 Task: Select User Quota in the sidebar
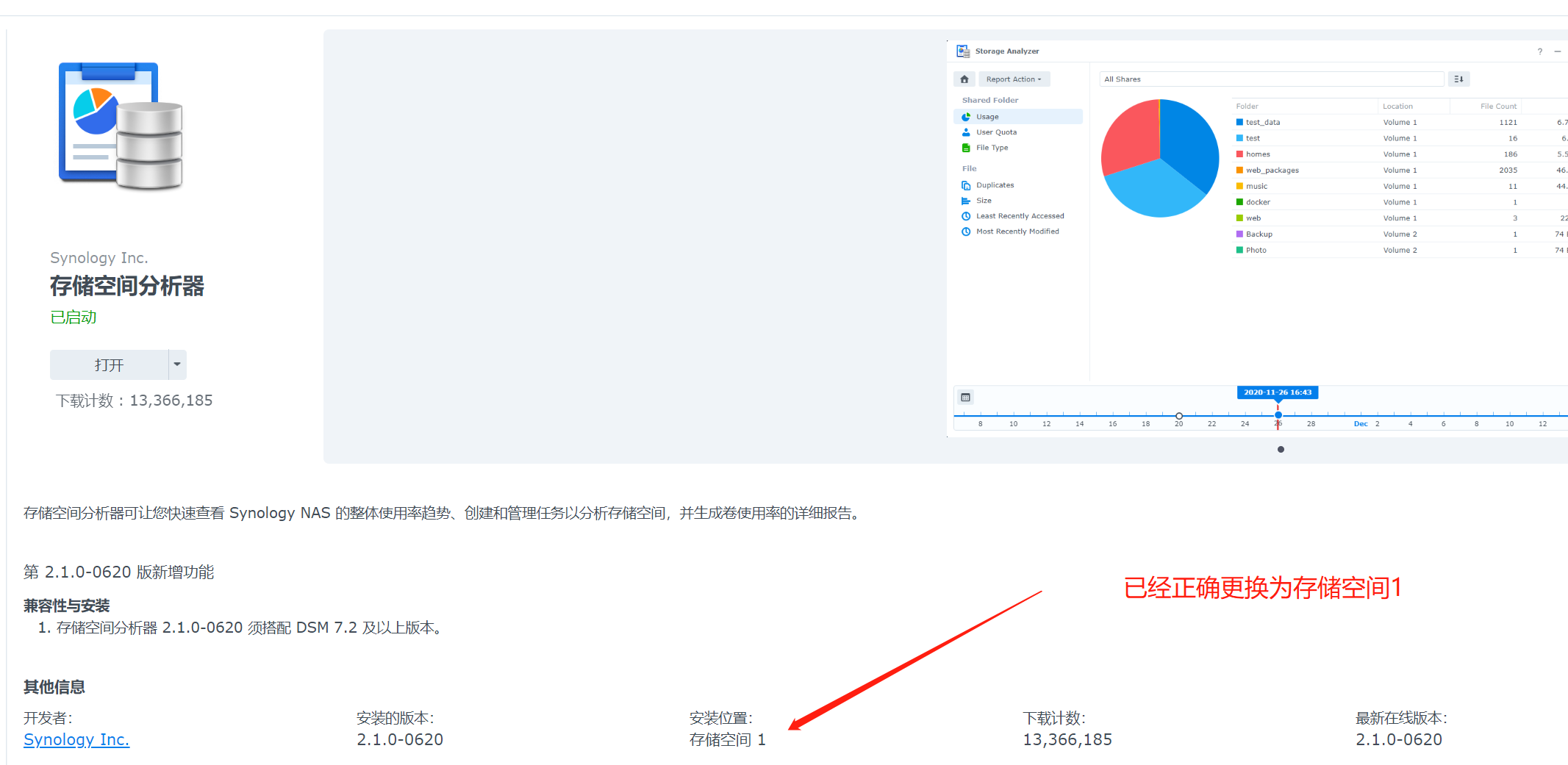click(1018, 132)
